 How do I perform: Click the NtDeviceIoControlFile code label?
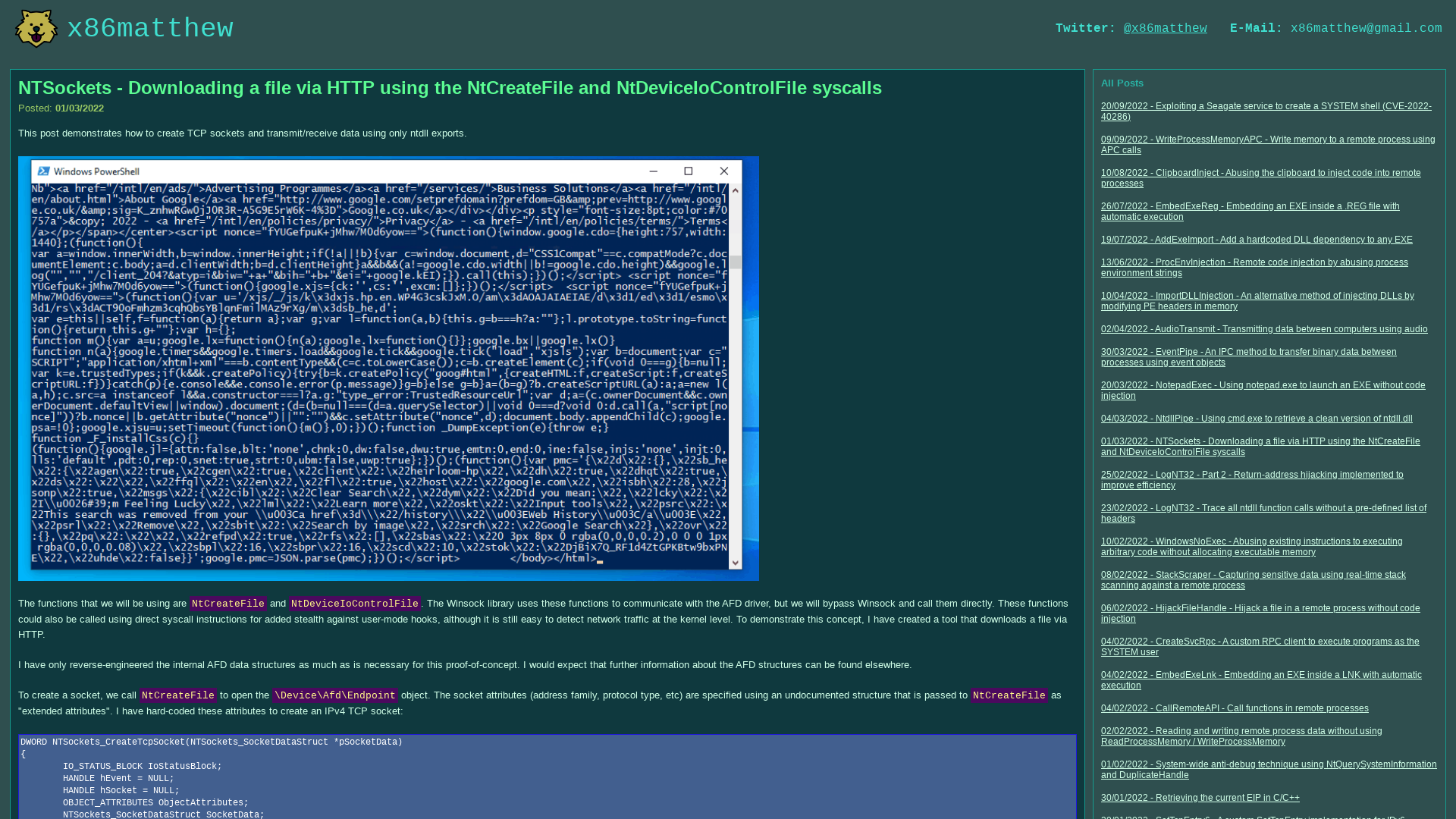[x=354, y=604]
